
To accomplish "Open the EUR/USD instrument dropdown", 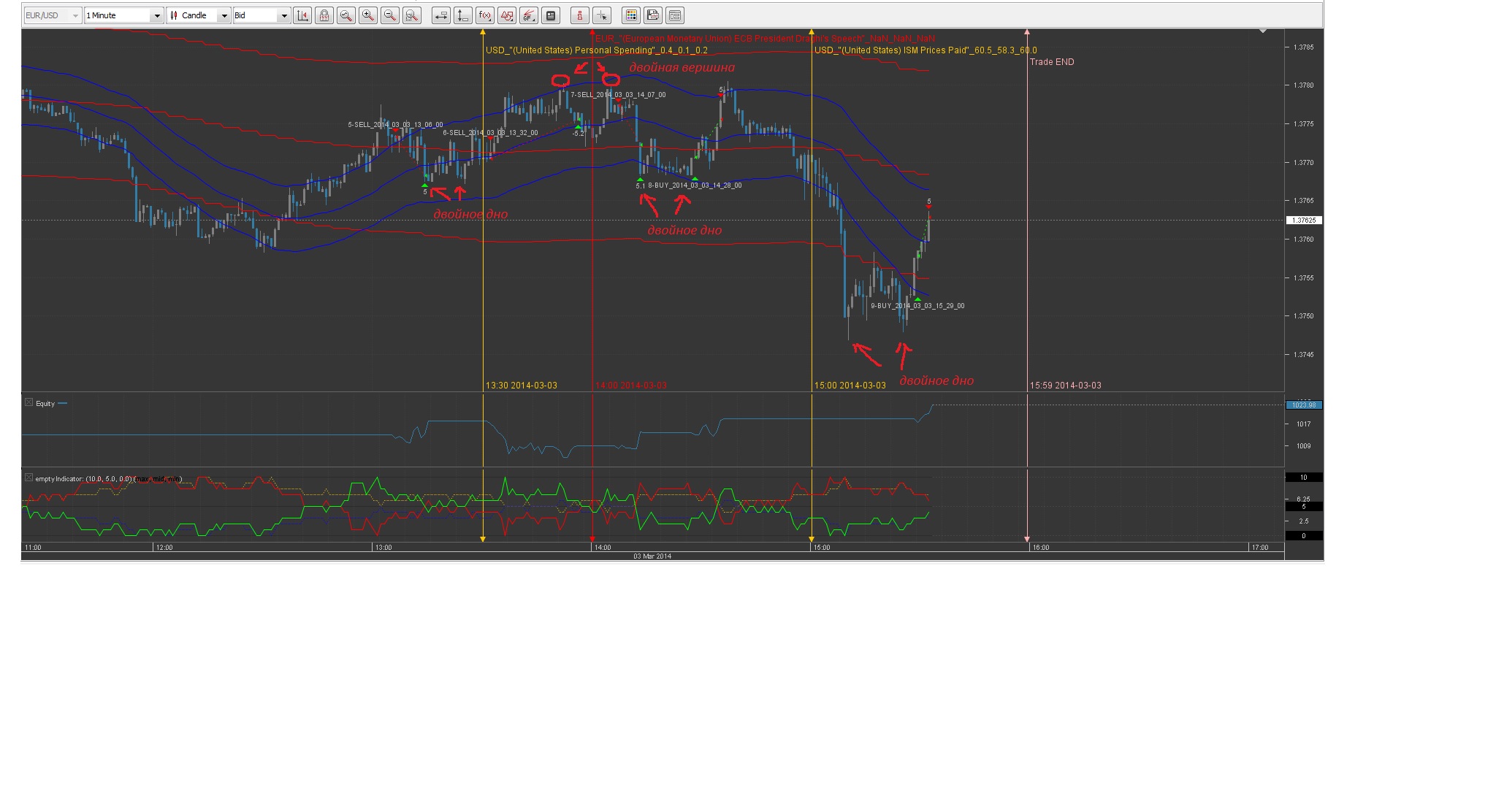I will (53, 15).
